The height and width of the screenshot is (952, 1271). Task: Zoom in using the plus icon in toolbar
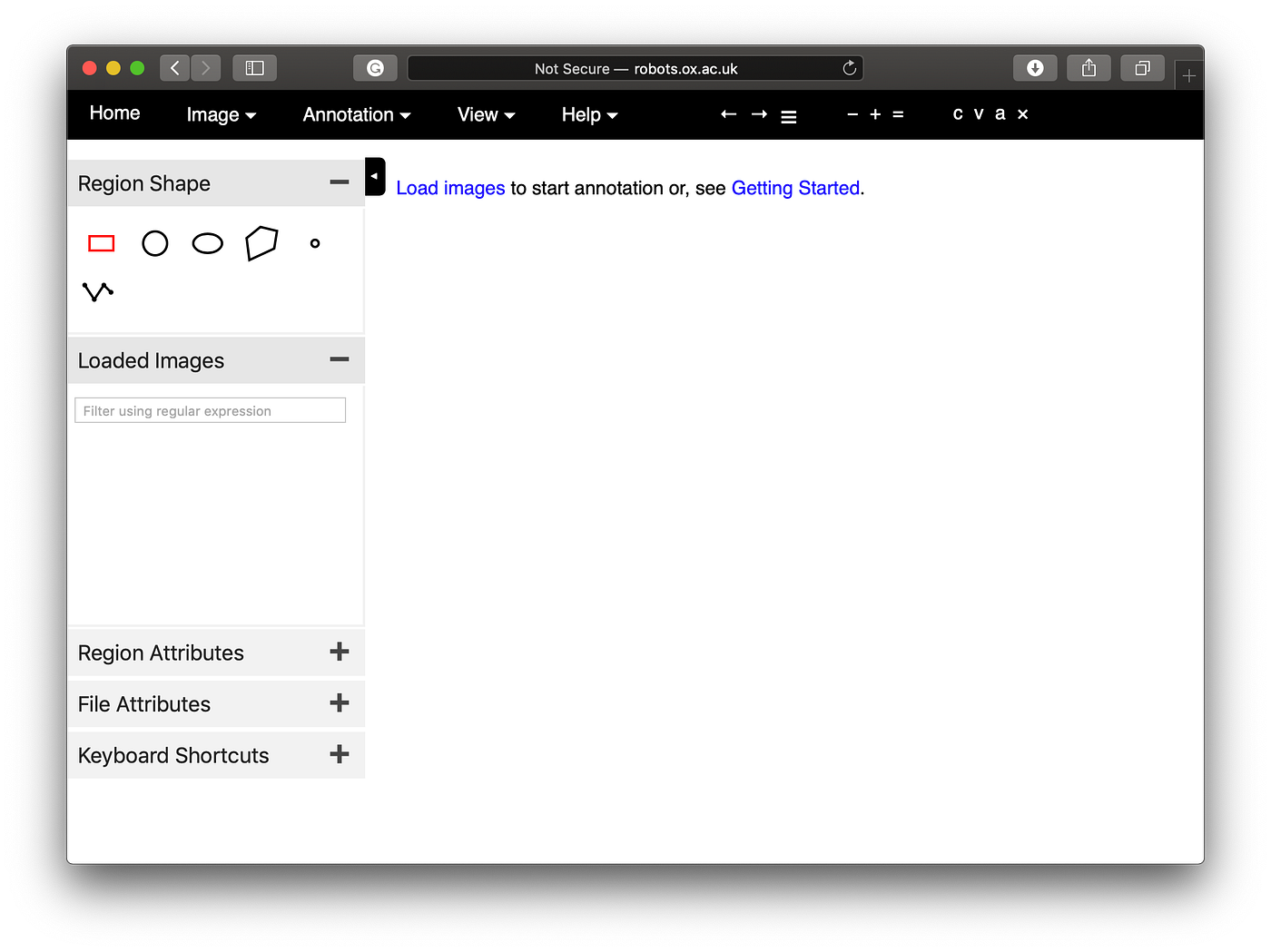coord(875,114)
